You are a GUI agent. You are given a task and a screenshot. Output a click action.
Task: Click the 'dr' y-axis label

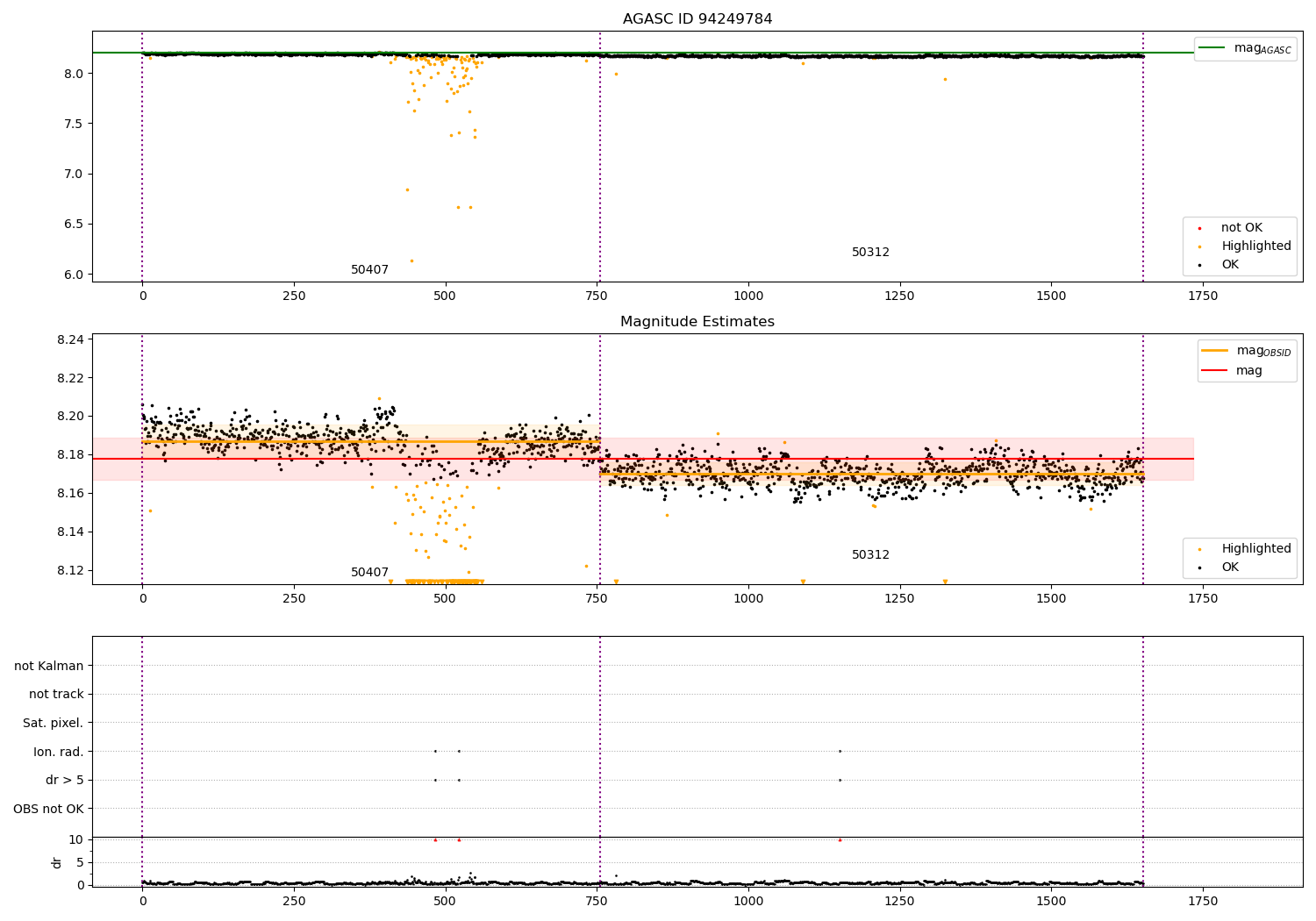[x=57, y=862]
